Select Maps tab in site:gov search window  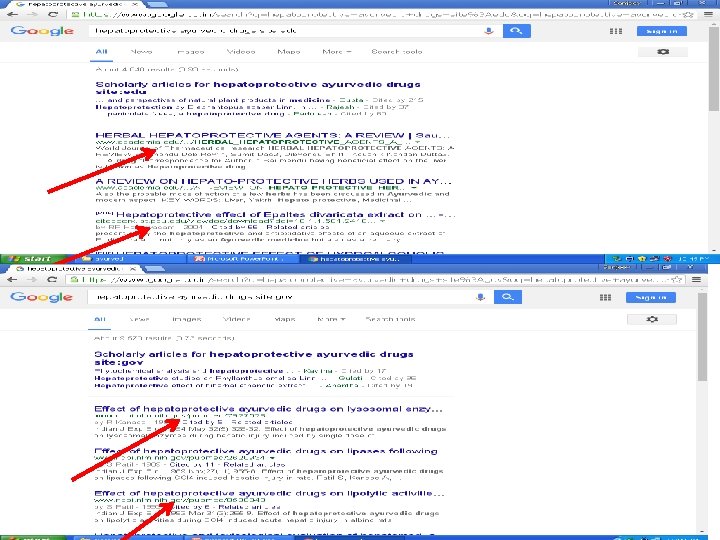pos(285,319)
